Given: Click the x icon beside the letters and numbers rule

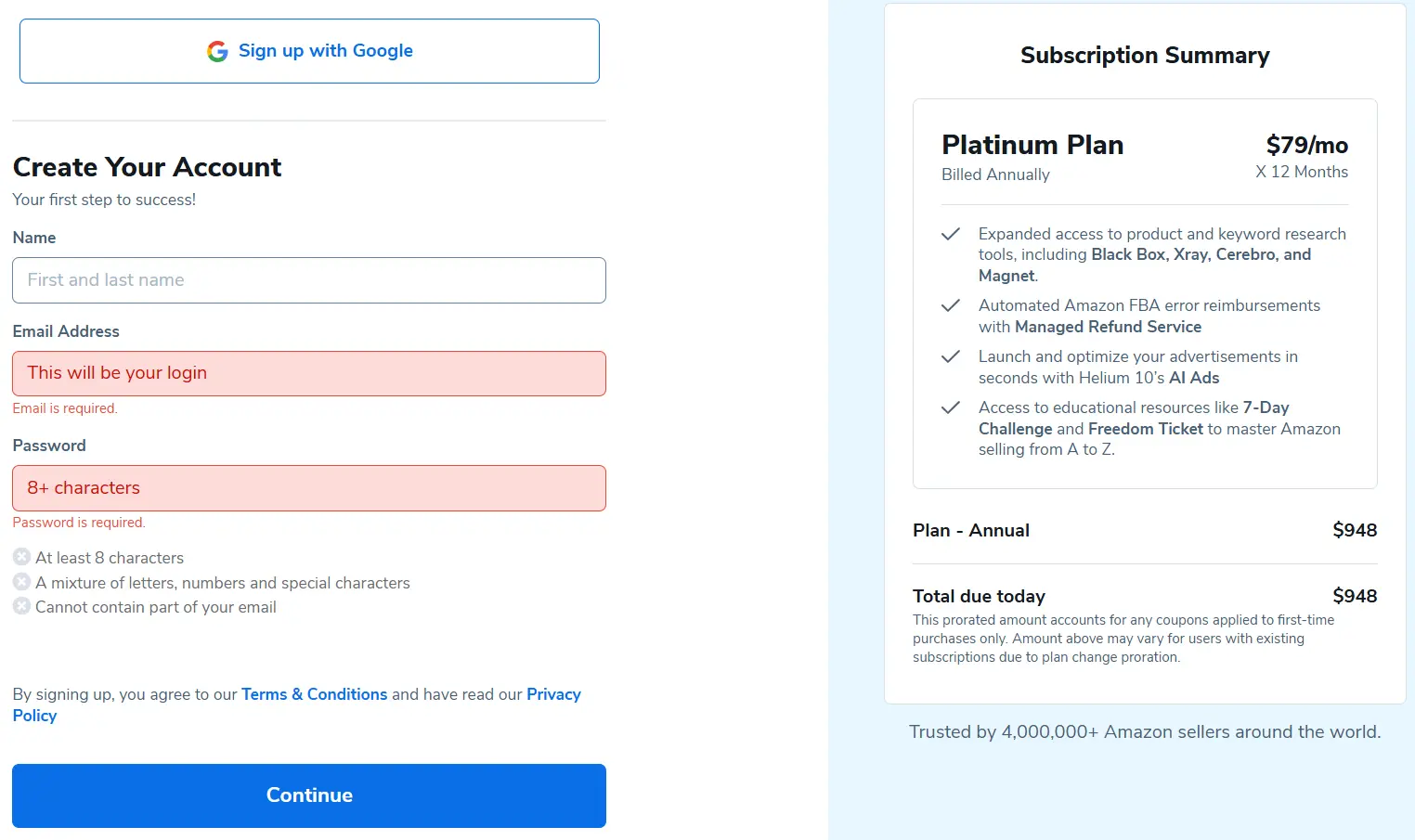Looking at the screenshot, I should pyautogui.click(x=21, y=582).
